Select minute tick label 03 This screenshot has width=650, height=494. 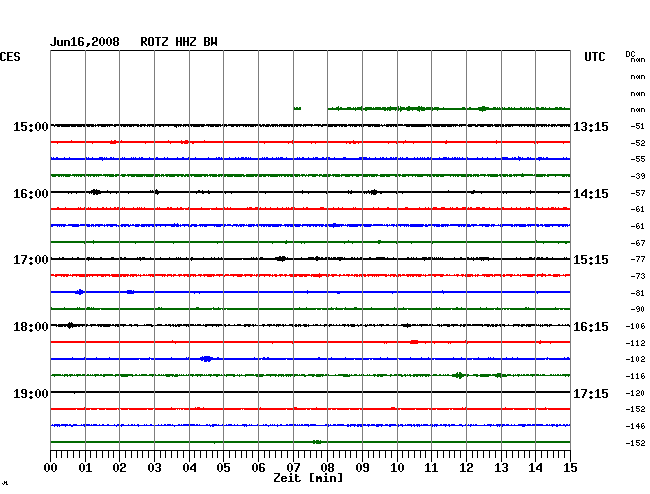[x=154, y=468]
